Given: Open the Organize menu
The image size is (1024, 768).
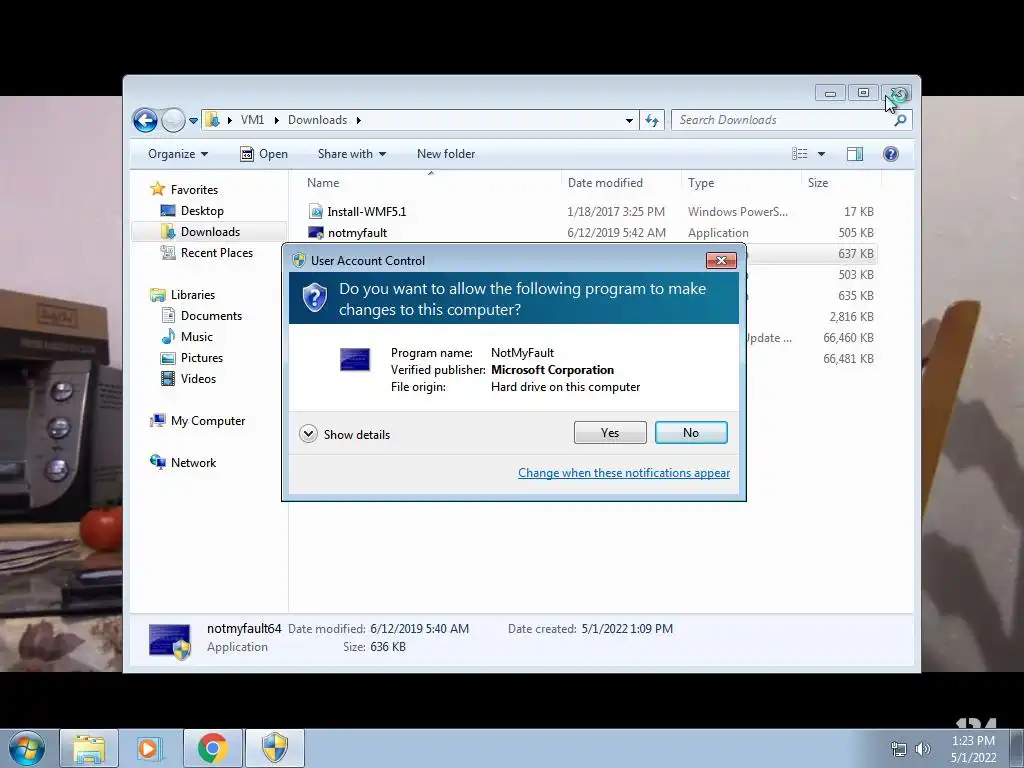Looking at the screenshot, I should pos(178,154).
